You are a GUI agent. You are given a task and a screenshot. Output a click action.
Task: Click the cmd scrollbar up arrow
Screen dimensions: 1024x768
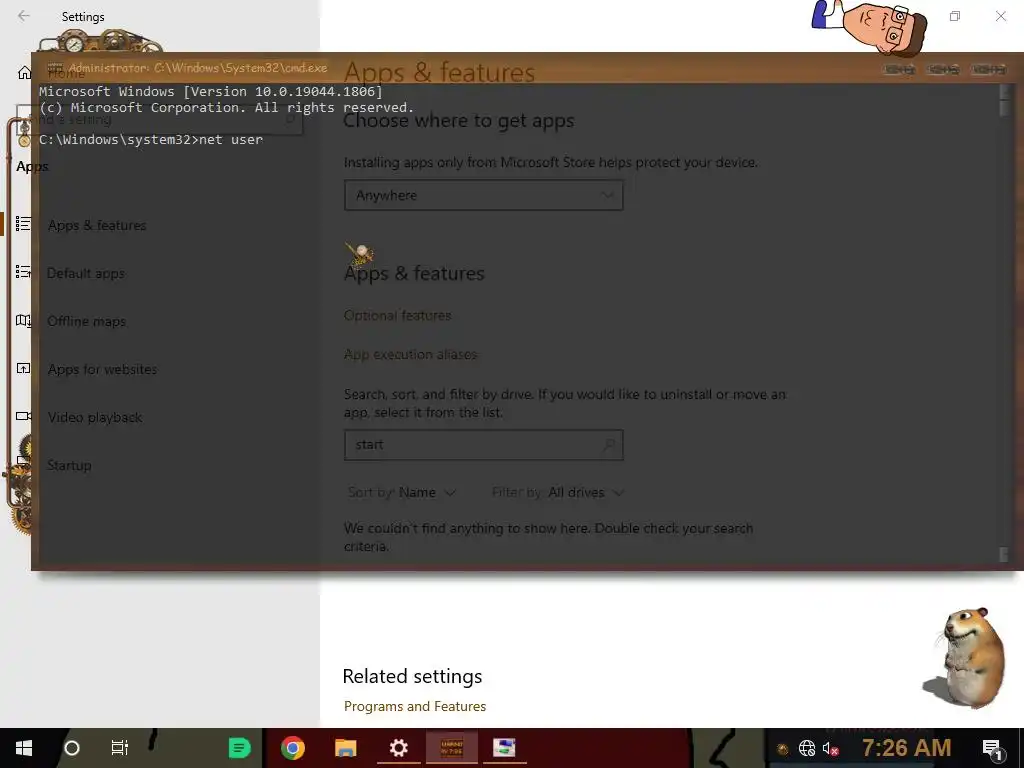pyautogui.click(x=1004, y=92)
